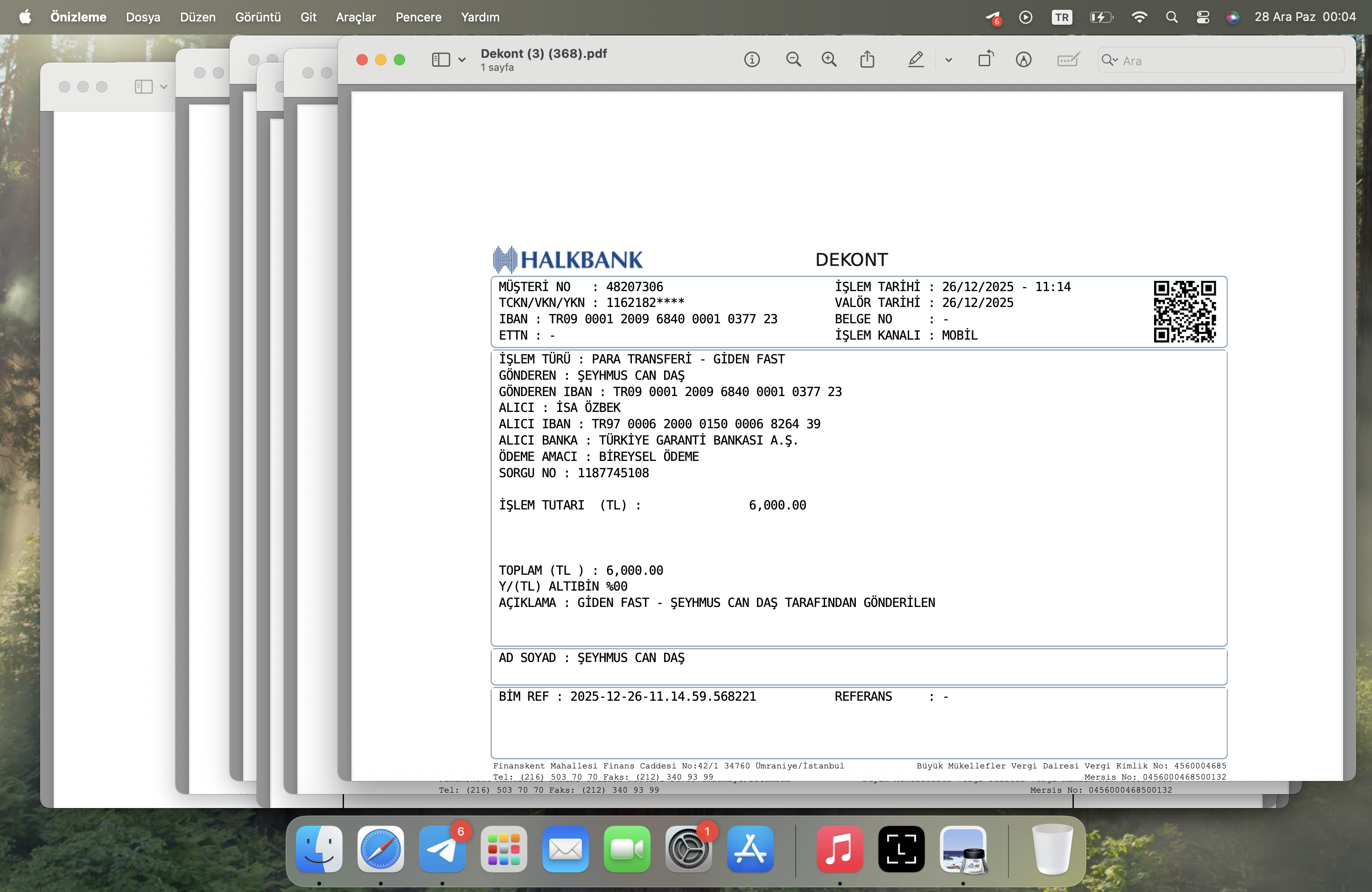Click the ALICI BANKA Garanti Bankası line
Screen dimensions: 1372x892
point(649,440)
